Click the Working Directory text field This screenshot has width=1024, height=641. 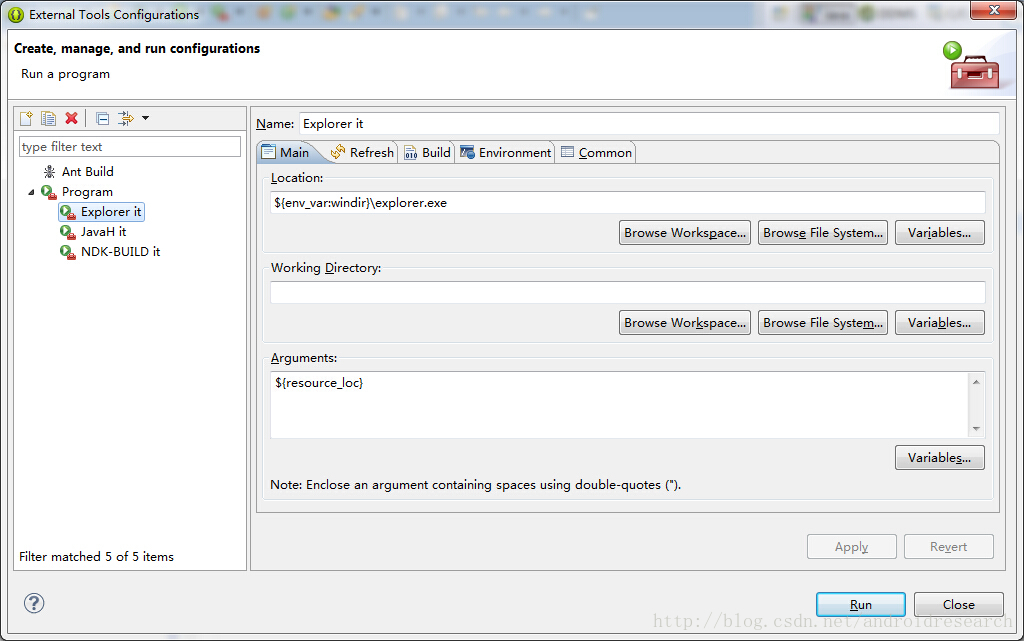point(627,293)
